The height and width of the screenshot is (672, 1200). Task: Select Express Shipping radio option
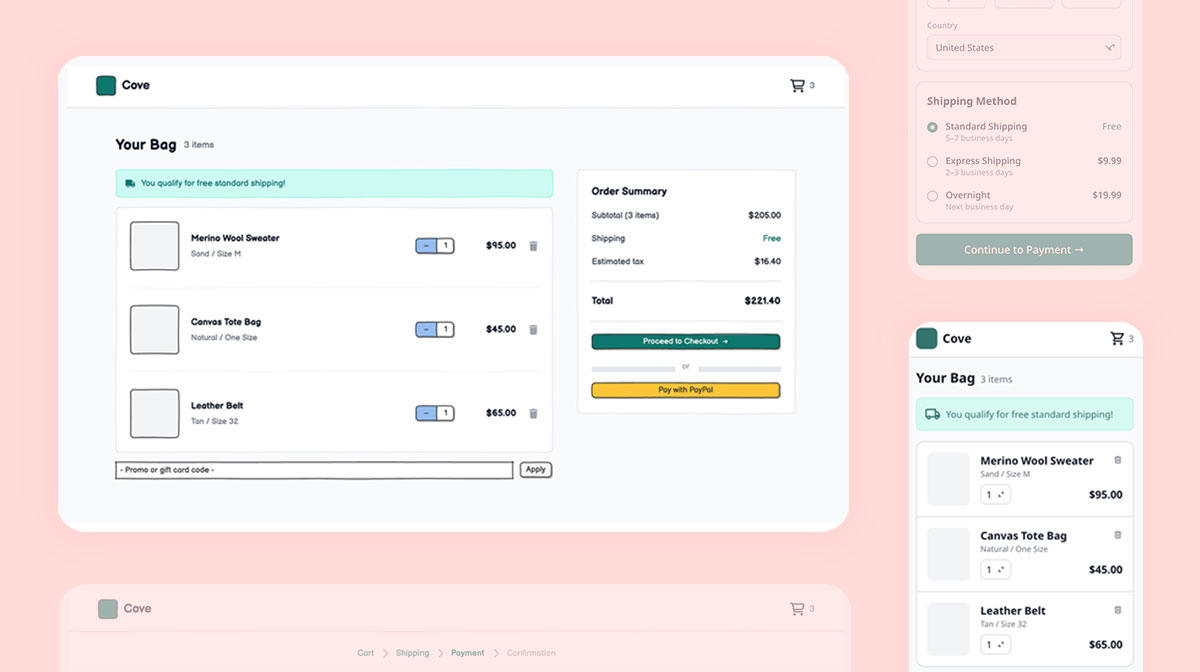pyautogui.click(x=932, y=161)
